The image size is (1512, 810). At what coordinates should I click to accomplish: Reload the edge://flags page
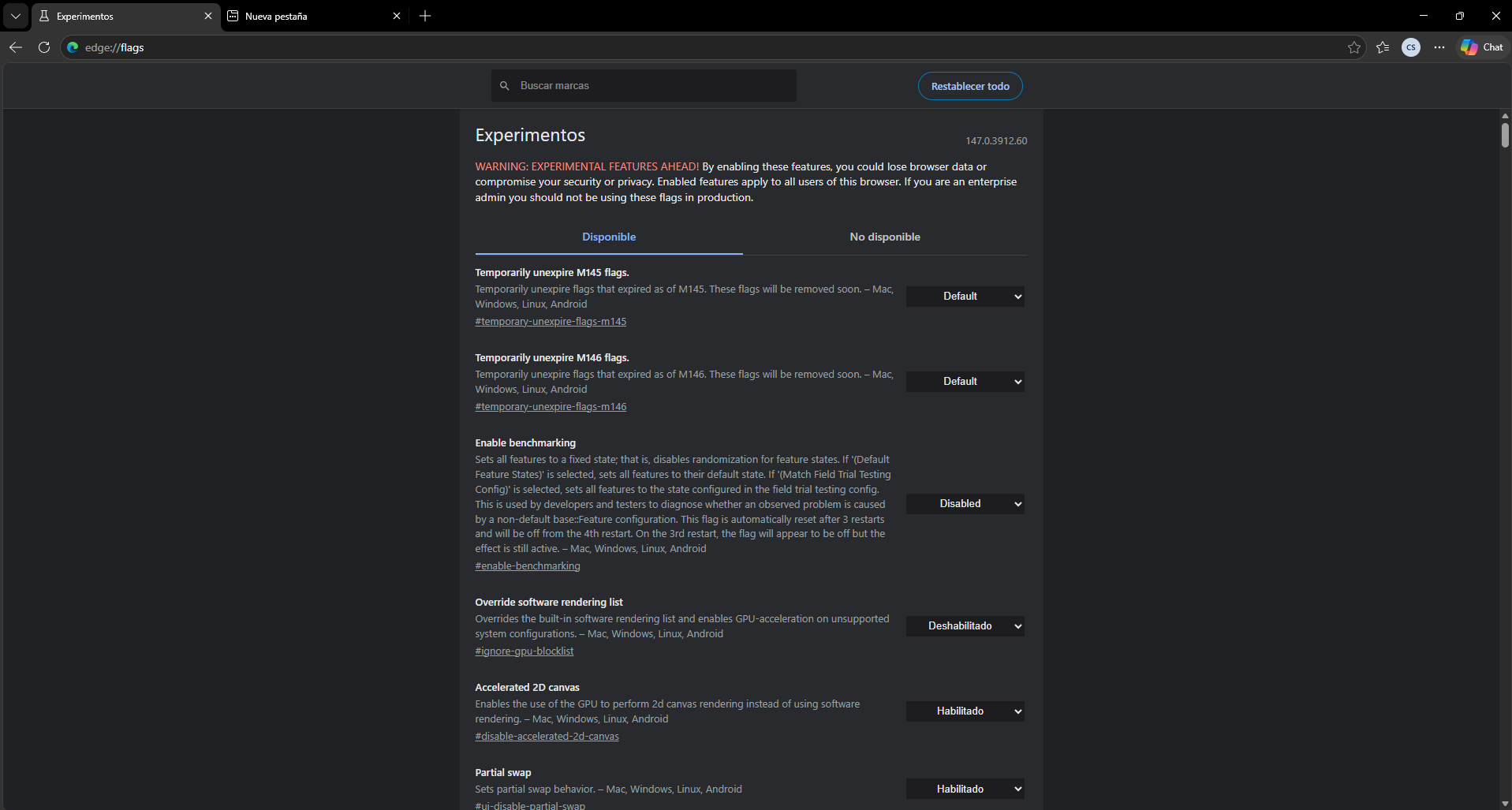pyautogui.click(x=44, y=47)
